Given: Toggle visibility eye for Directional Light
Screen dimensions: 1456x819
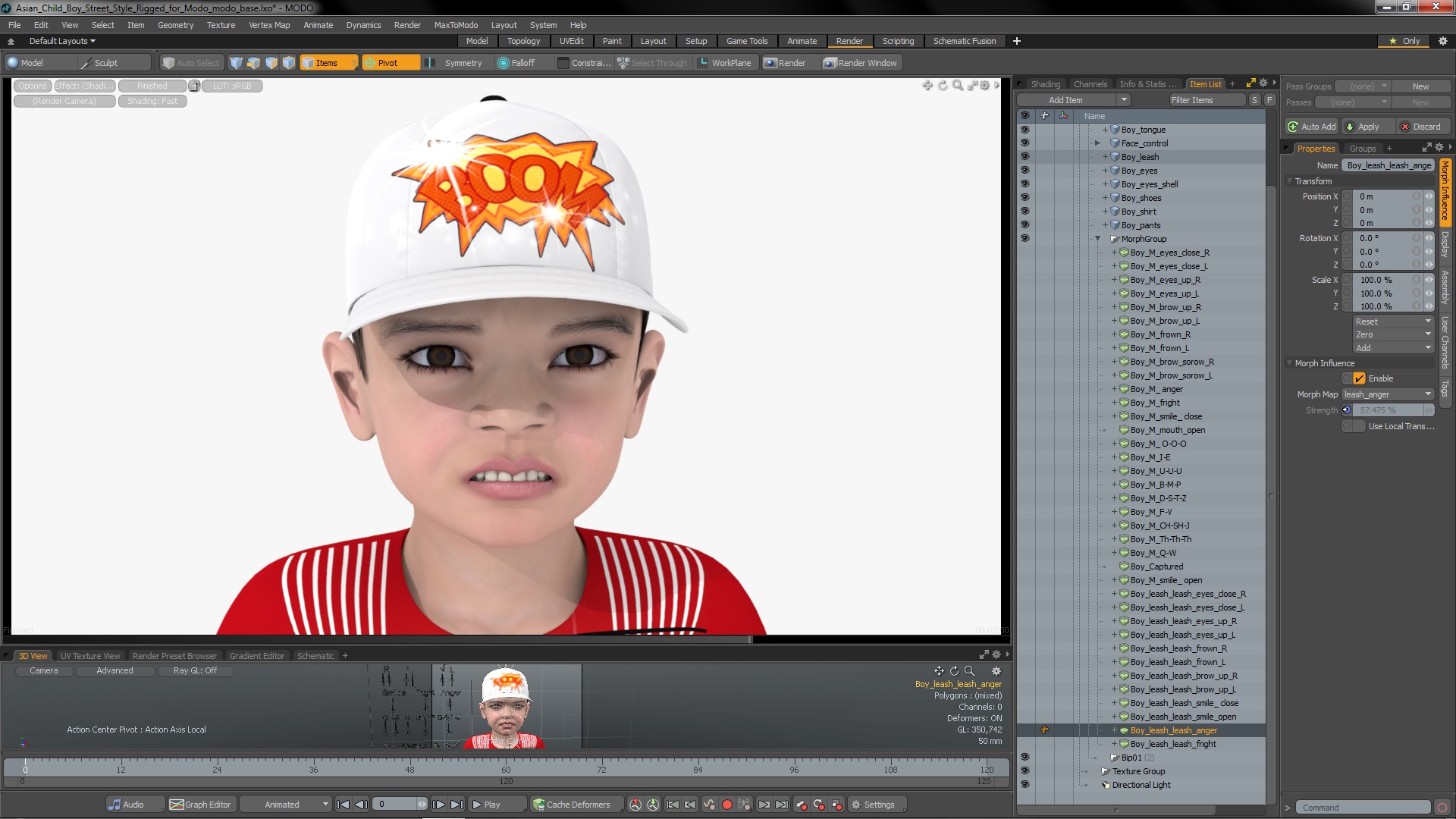Looking at the screenshot, I should pos(1025,785).
